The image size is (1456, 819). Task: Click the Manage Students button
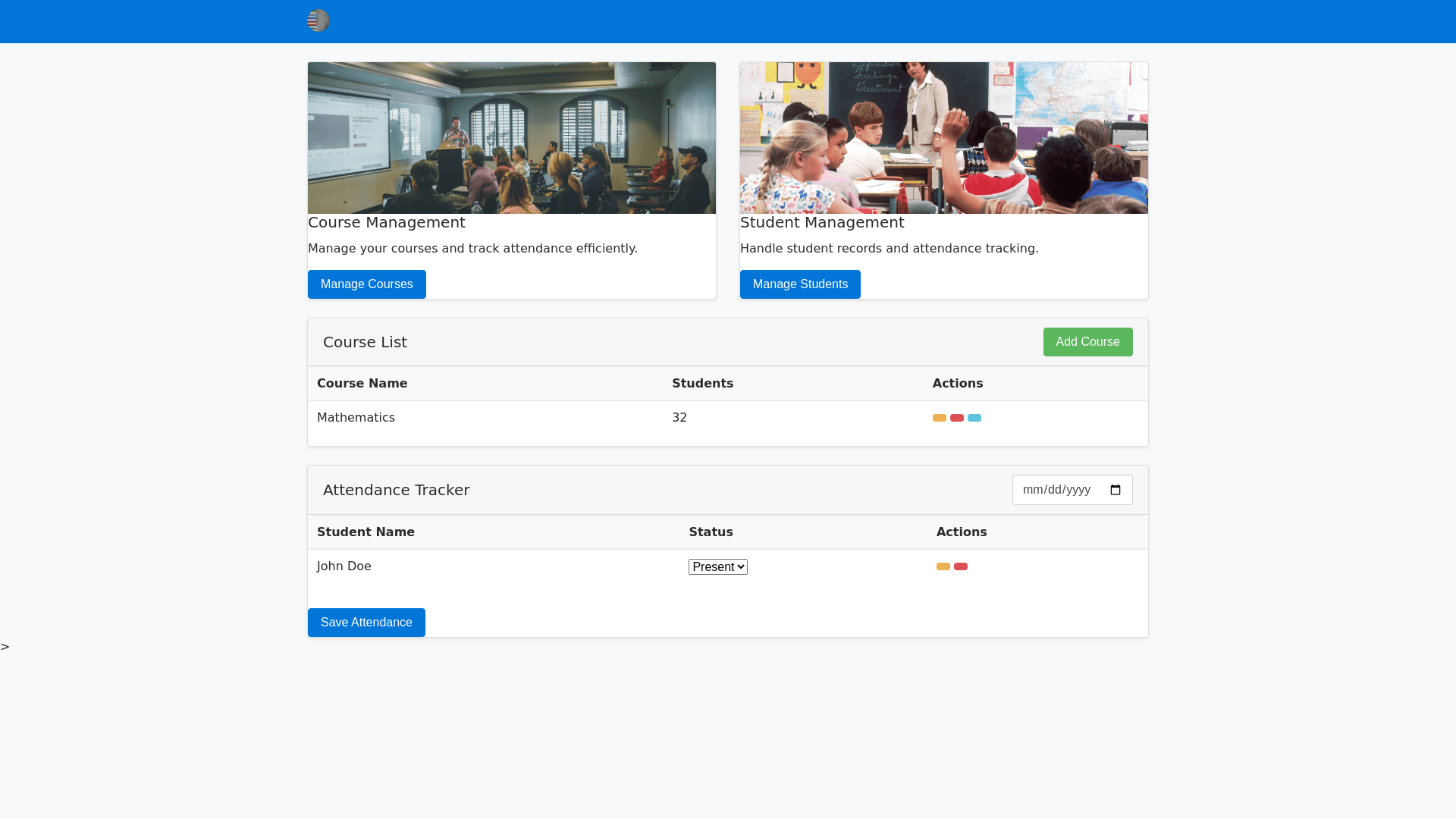click(x=799, y=284)
